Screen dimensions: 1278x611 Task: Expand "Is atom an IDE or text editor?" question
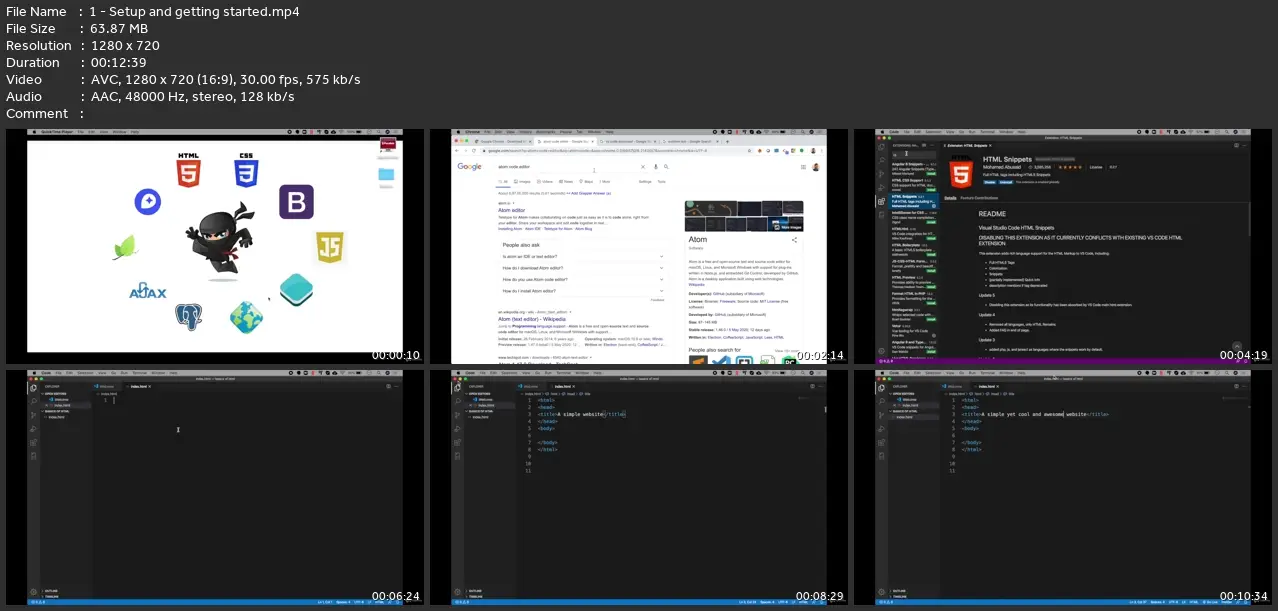pyautogui.click(x=582, y=257)
